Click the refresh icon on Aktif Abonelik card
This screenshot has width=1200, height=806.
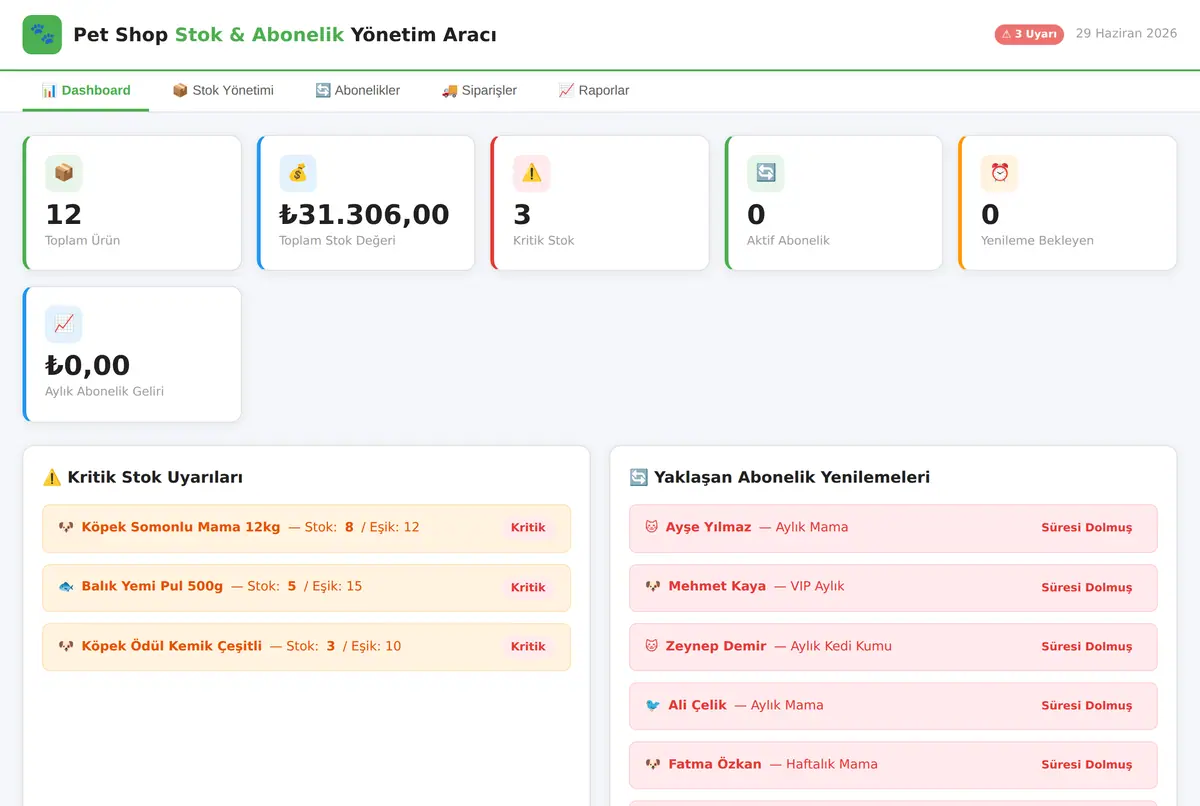pyautogui.click(x=766, y=173)
